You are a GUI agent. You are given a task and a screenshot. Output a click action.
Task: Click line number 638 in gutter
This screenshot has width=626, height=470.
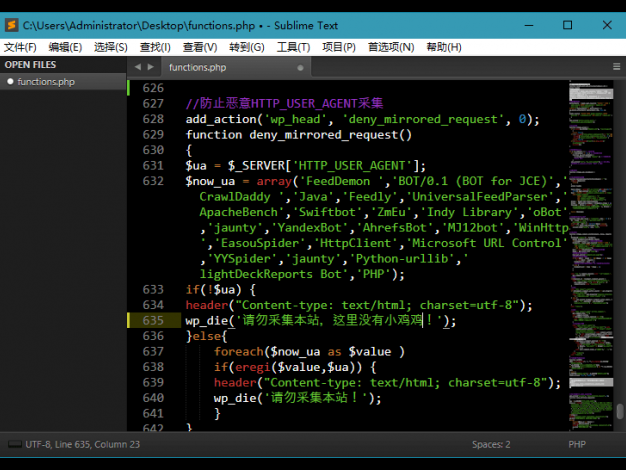(x=153, y=367)
